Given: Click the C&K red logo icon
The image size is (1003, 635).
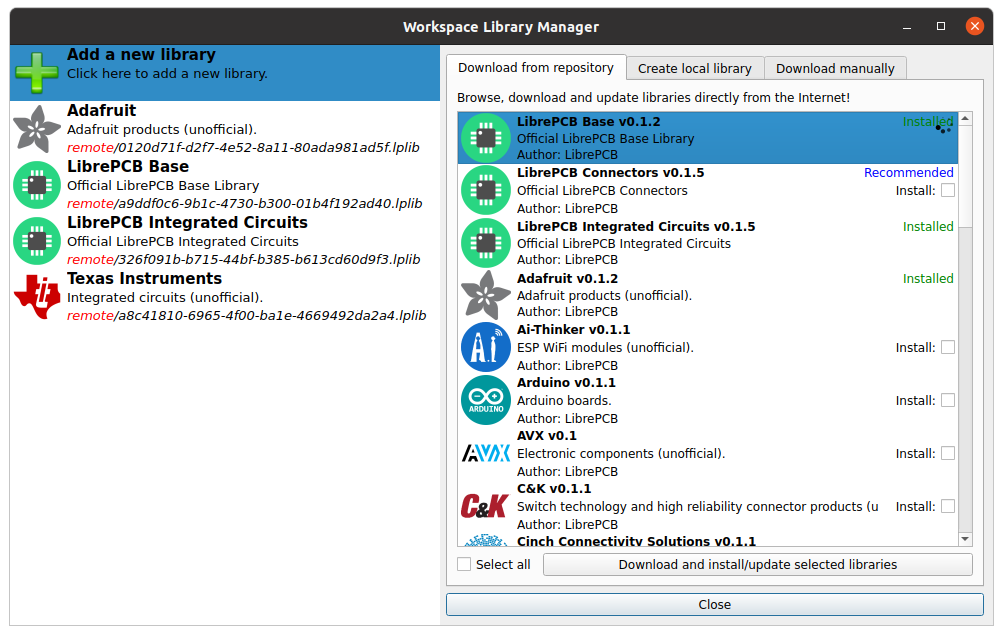Looking at the screenshot, I should tap(485, 506).
